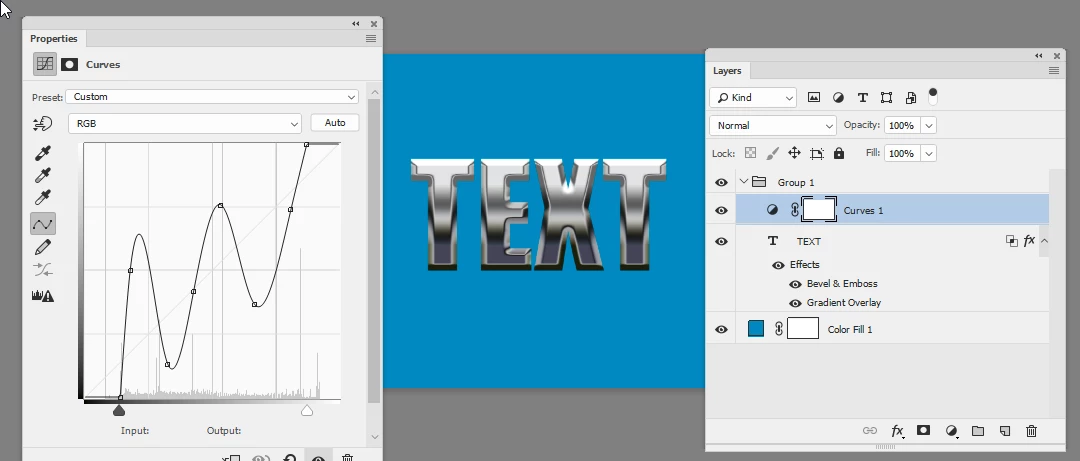The height and width of the screenshot is (461, 1080).
Task: Filter layers by shape layers icon
Action: click(x=886, y=98)
